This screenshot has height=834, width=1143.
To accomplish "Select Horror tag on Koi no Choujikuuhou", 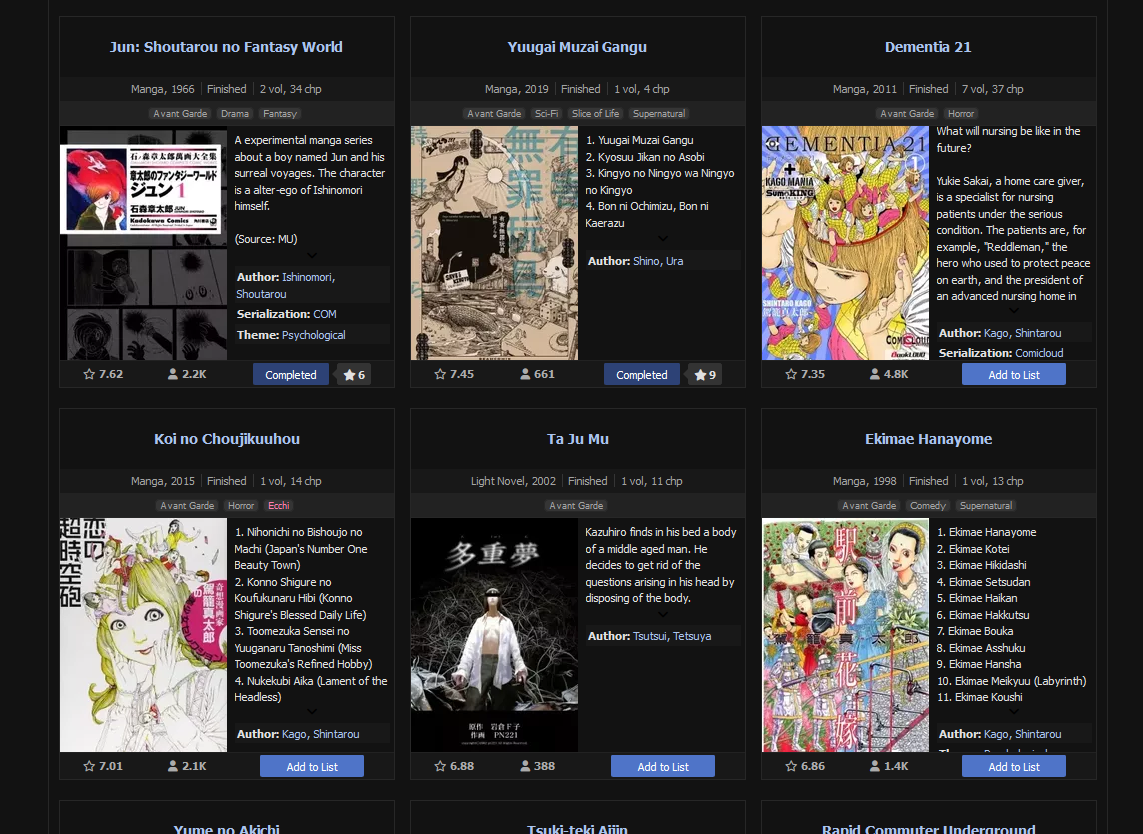I will coord(241,505).
